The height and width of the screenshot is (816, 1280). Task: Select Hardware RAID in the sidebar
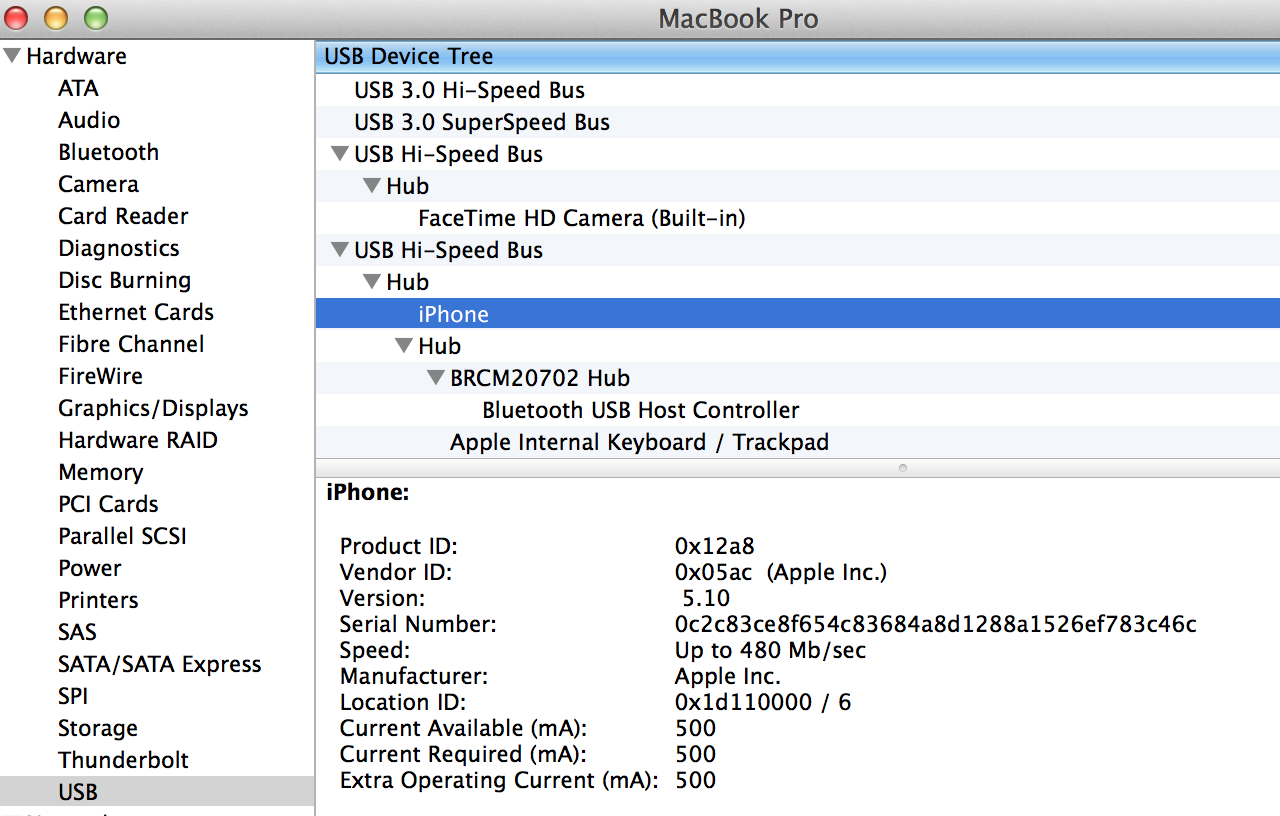click(138, 440)
